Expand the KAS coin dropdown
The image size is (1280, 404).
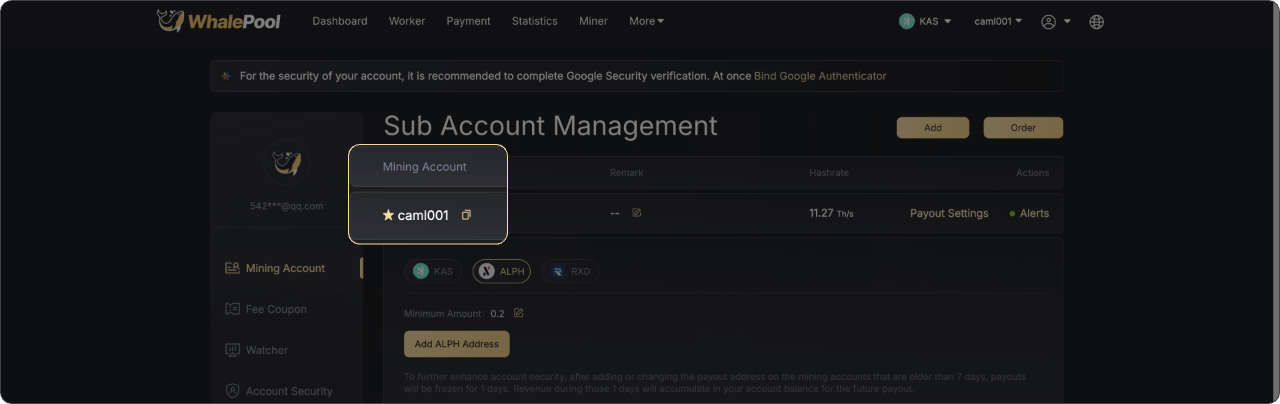(925, 21)
